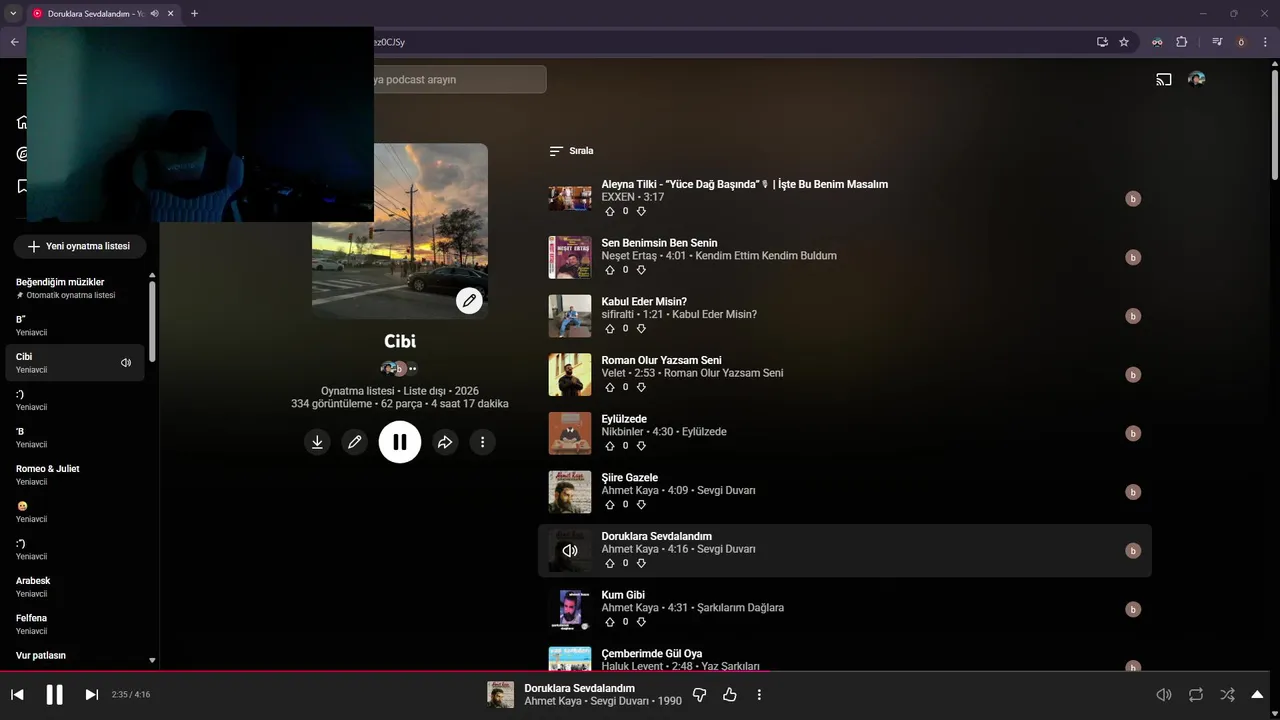Viewport: 1280px width, 720px height.
Task: Click Yeni oynatma listesi button
Action: [x=79, y=246]
